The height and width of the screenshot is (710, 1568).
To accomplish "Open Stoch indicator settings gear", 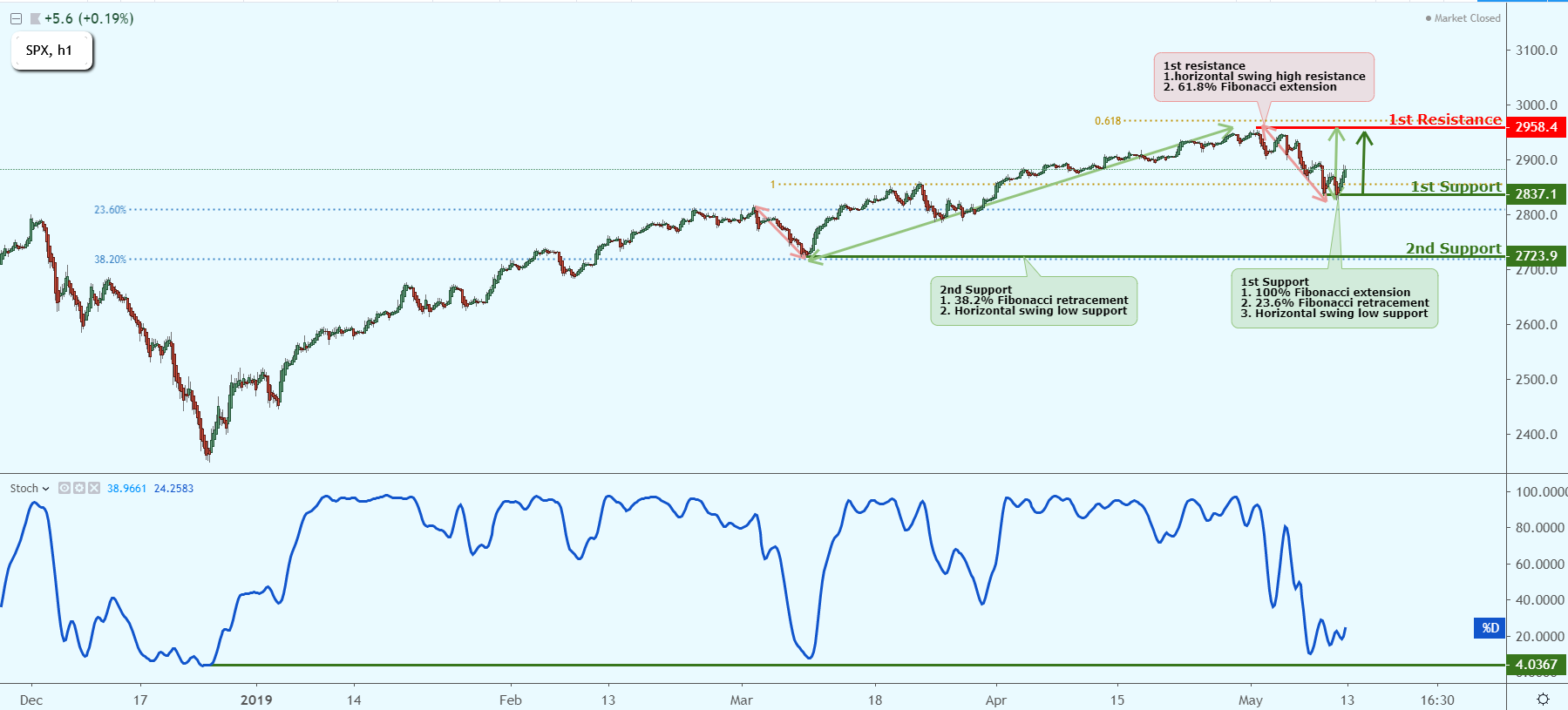I will [79, 488].
